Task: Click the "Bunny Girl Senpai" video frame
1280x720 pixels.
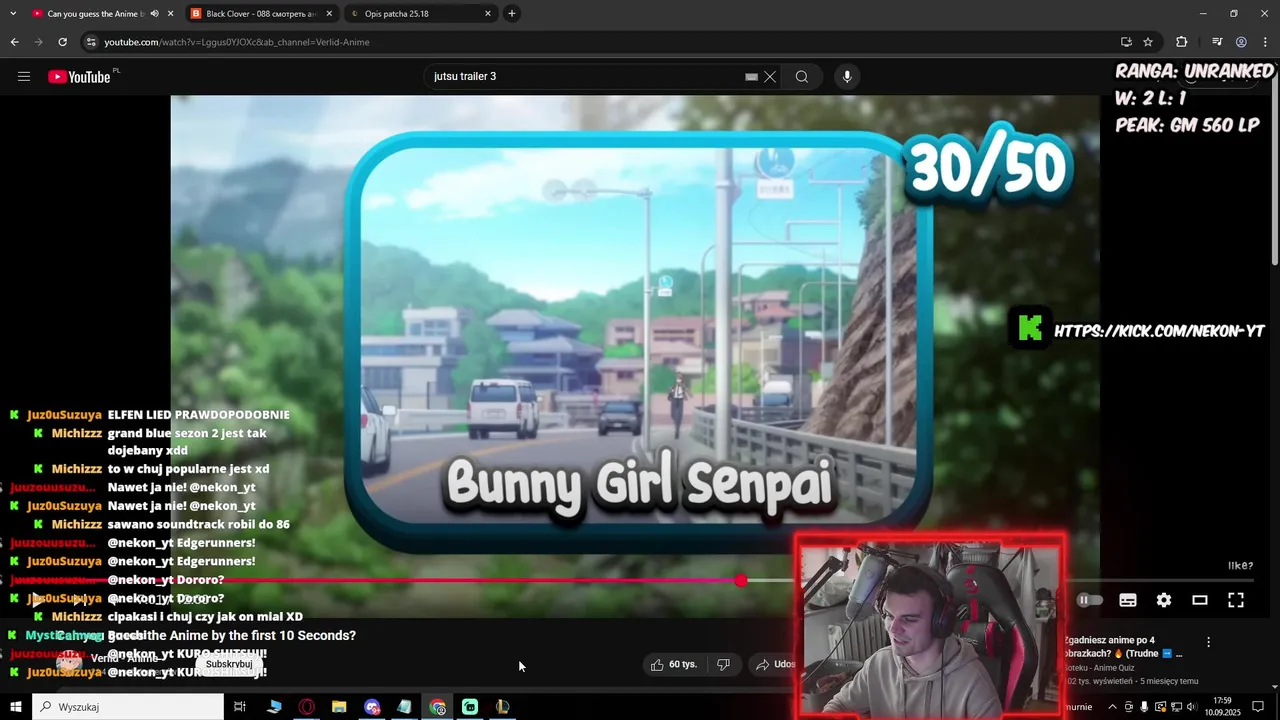Action: point(640,340)
